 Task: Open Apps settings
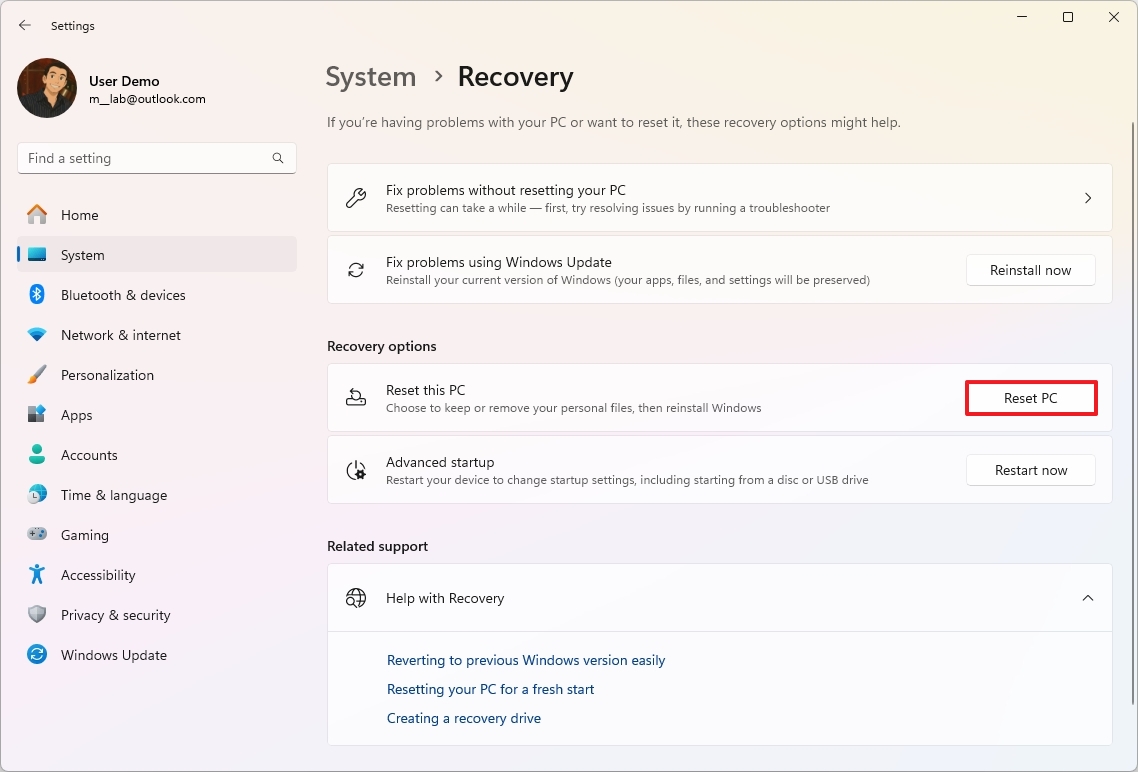(157, 414)
